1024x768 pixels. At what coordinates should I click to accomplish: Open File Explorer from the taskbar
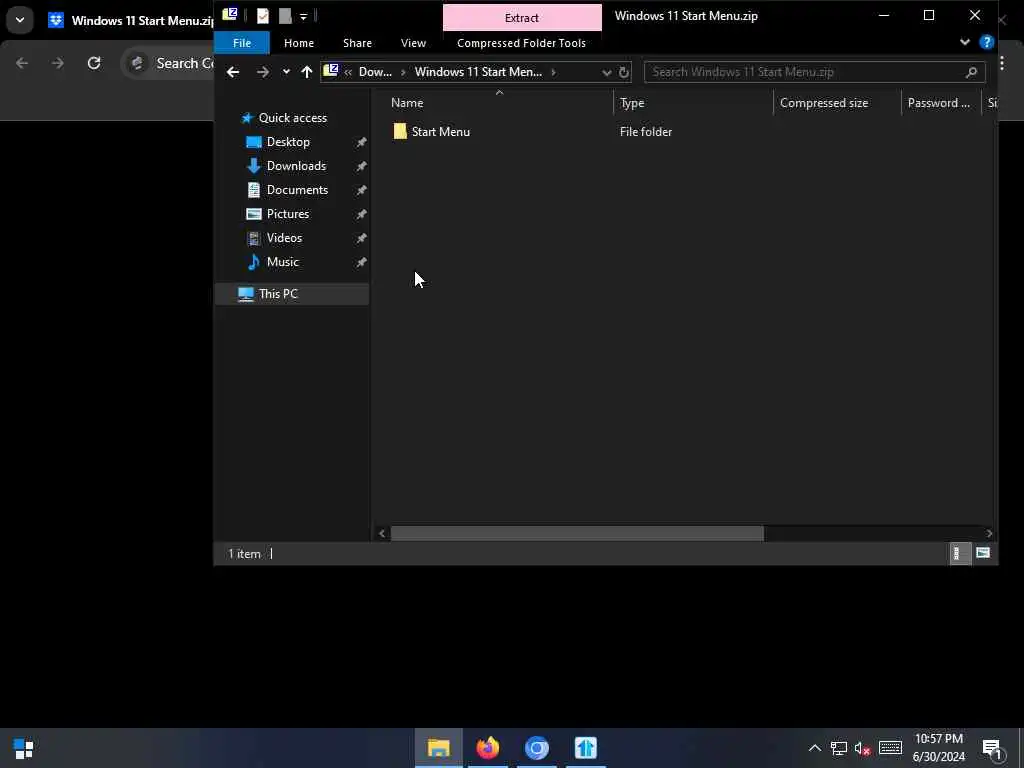(439, 748)
